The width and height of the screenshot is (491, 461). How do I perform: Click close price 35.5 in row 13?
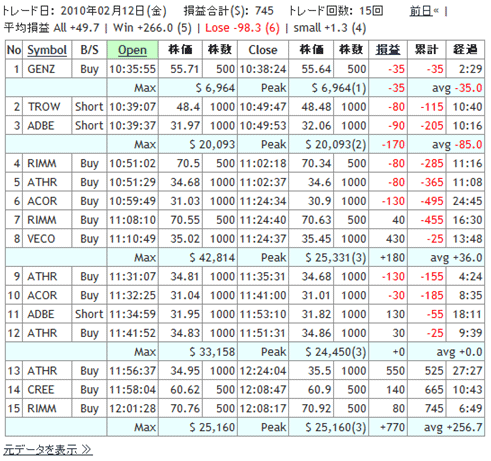320,371
